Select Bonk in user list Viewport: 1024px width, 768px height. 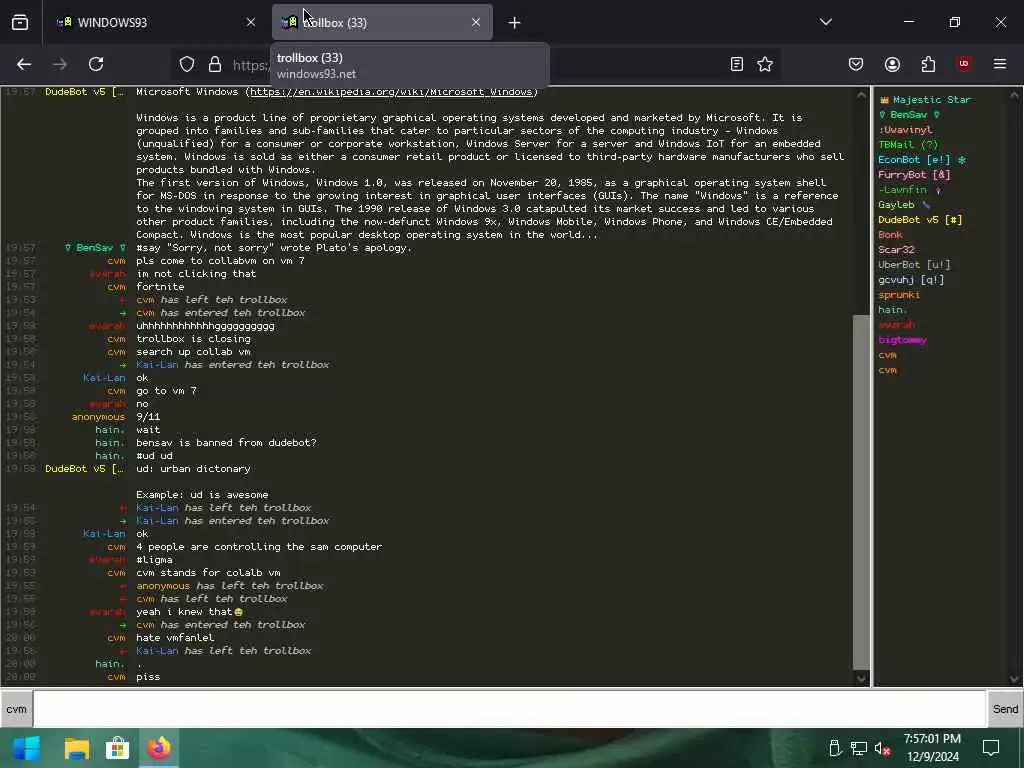click(x=890, y=235)
